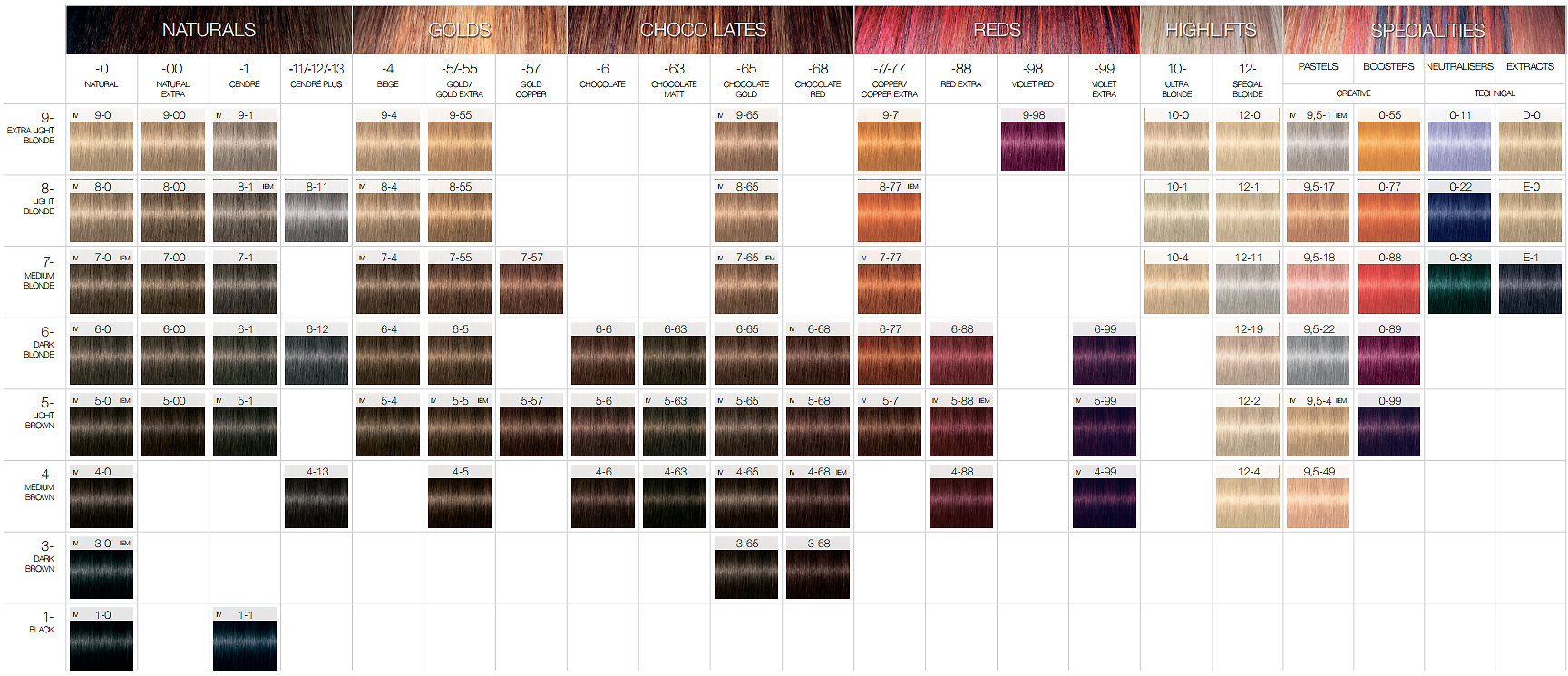Select the HIGHLIFTS category header
This screenshot has width=1568, height=676.
[1211, 30]
